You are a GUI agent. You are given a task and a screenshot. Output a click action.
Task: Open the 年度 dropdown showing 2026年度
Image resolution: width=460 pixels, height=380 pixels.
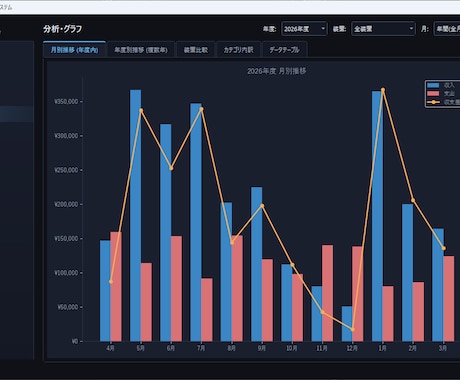coord(304,29)
